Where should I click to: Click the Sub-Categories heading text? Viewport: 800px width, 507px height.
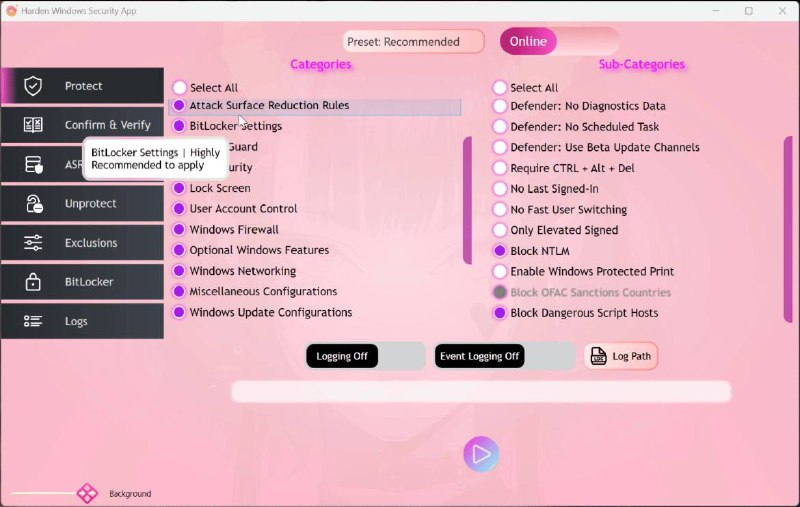(641, 64)
